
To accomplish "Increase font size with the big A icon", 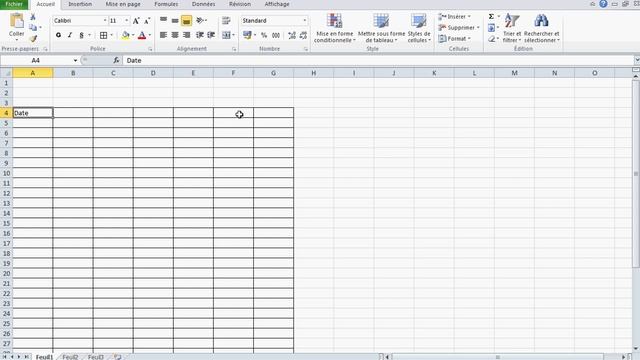I will point(136,20).
